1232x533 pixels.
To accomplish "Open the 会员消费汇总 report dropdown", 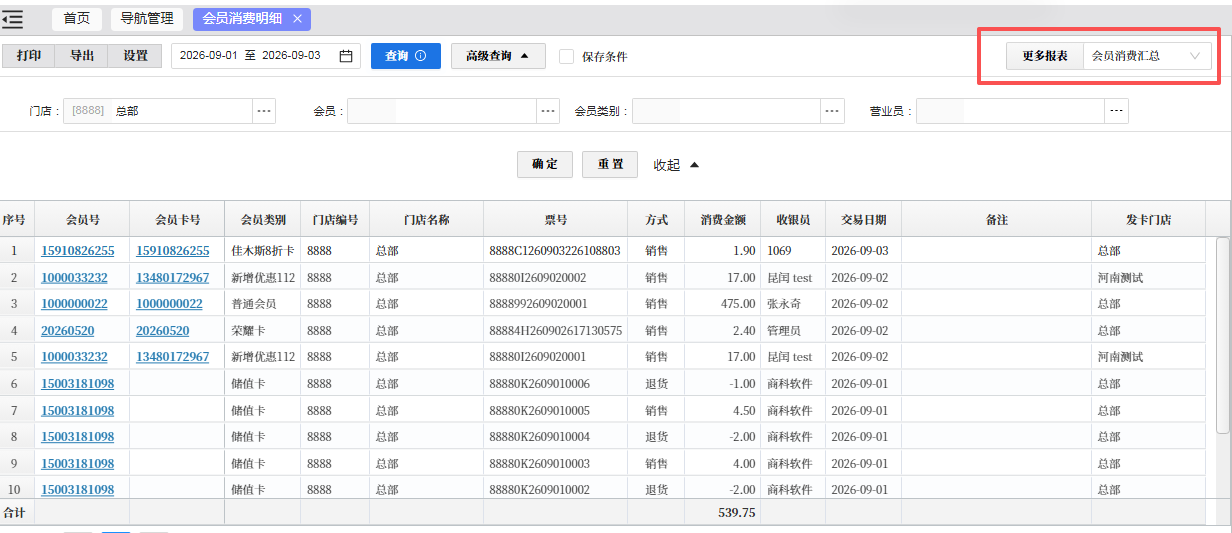I will coord(1146,56).
